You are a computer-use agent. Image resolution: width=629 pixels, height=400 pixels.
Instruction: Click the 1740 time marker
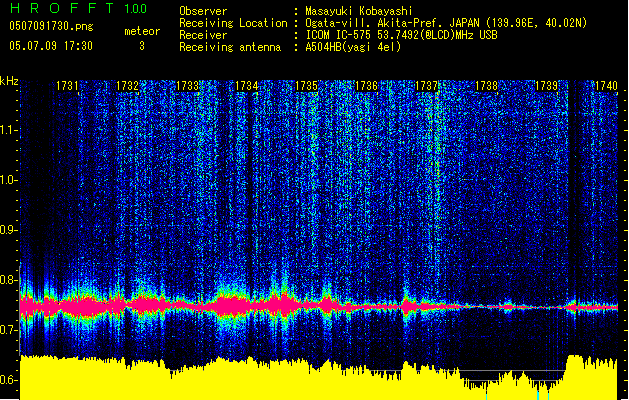coord(606,86)
